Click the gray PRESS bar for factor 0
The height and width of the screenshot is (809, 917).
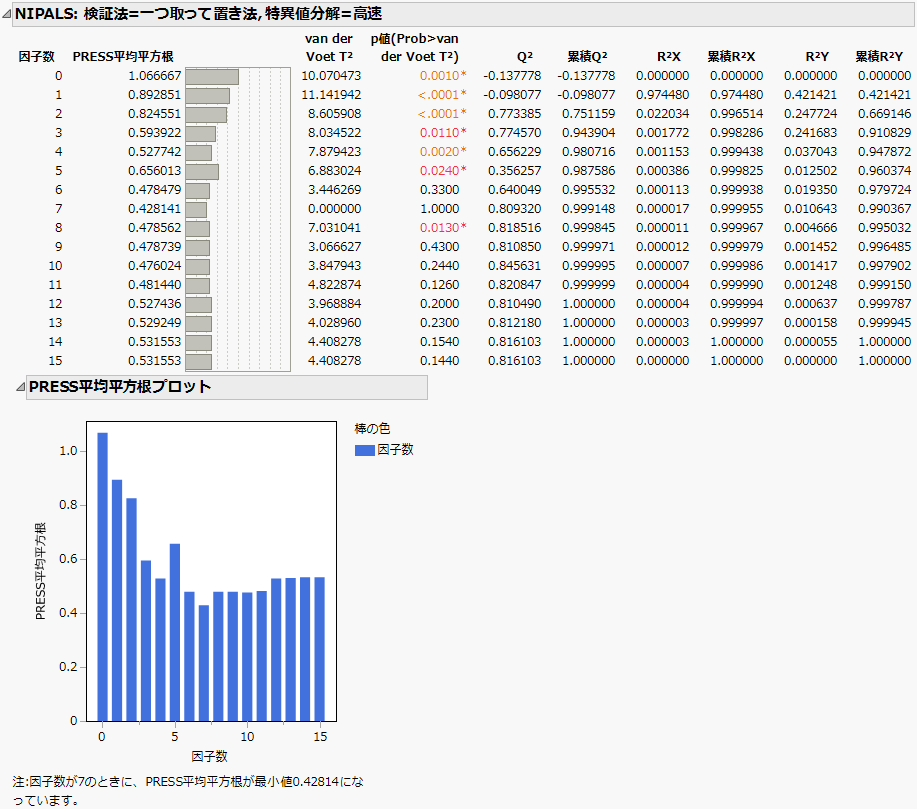click(x=212, y=77)
